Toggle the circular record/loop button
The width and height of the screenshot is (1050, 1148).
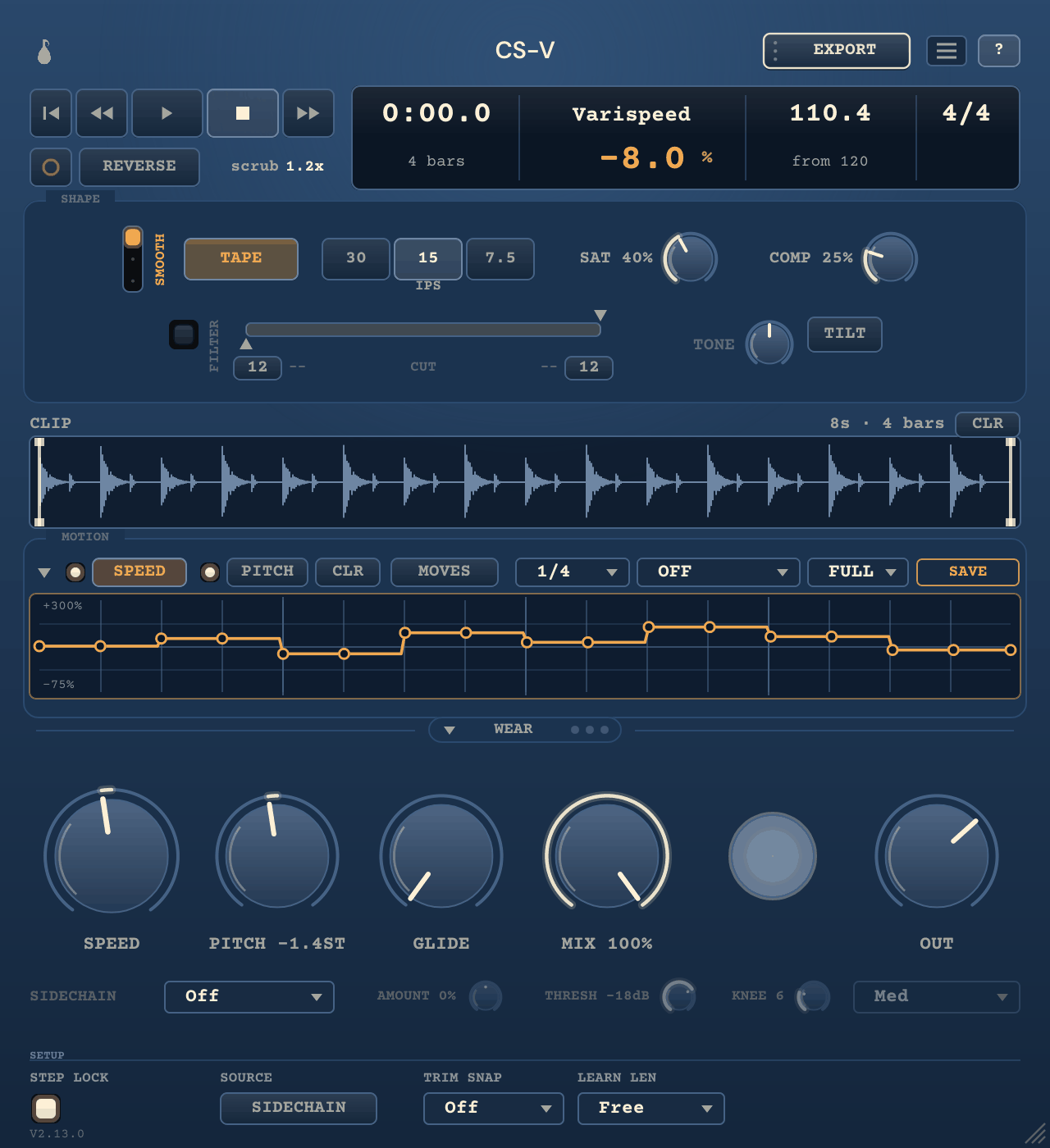[51, 167]
